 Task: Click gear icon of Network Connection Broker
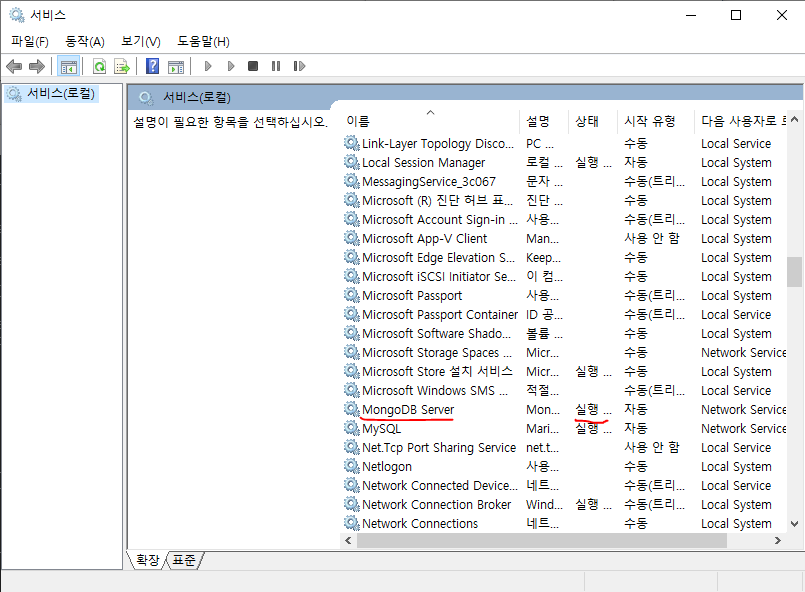click(352, 504)
